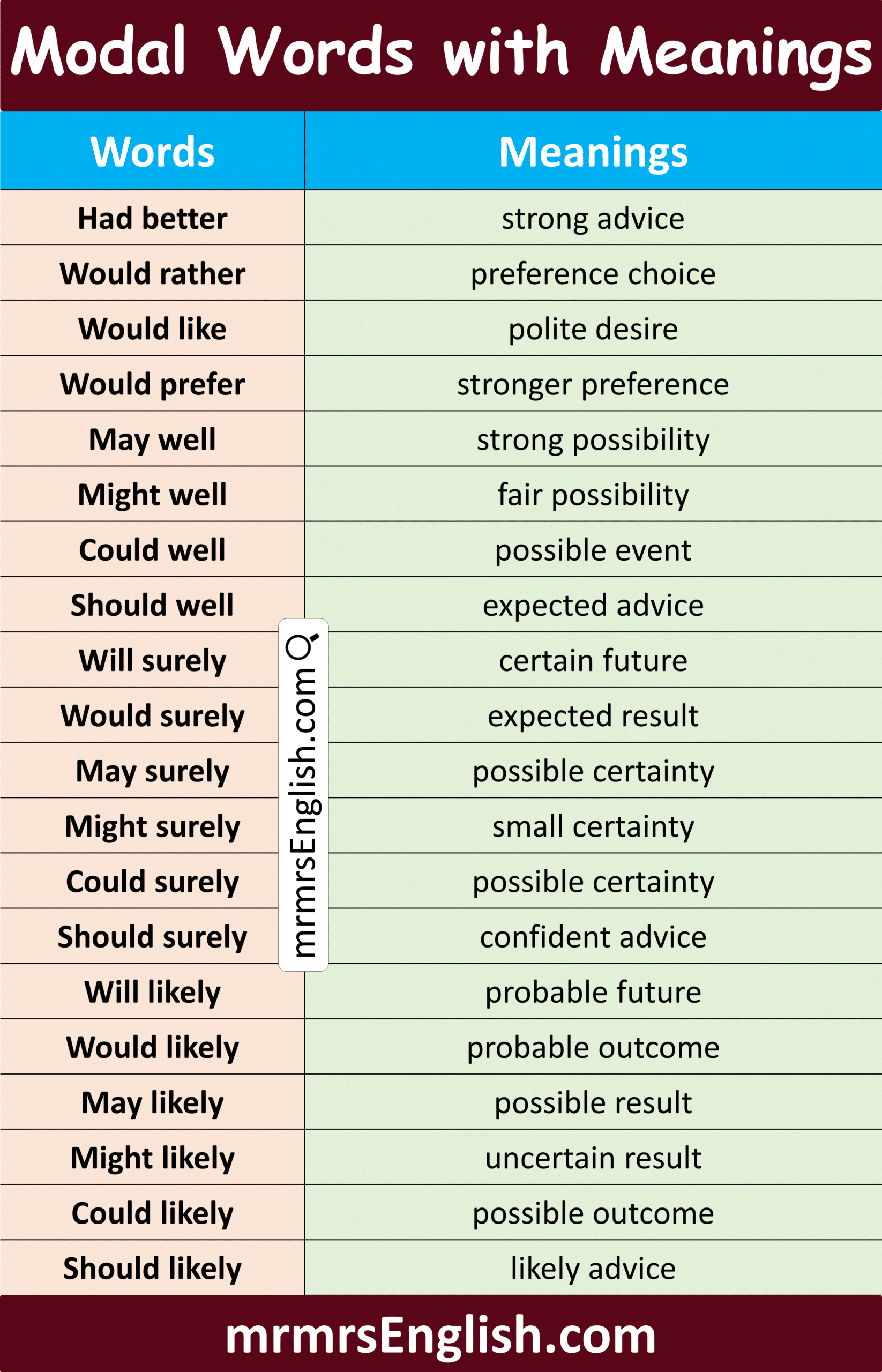Screen dimensions: 882x1372
Task: Click the "likely advice" meaning
Action: click(593, 1269)
